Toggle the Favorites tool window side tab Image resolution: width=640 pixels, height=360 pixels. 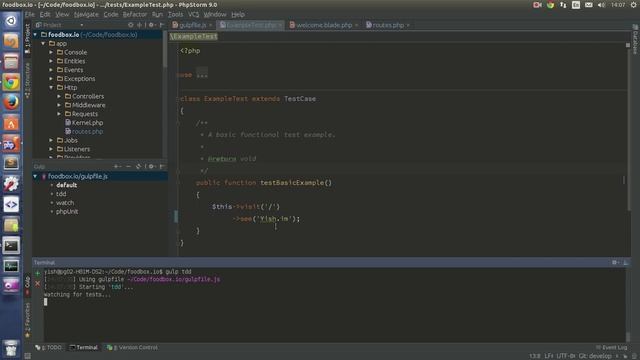coord(27,320)
